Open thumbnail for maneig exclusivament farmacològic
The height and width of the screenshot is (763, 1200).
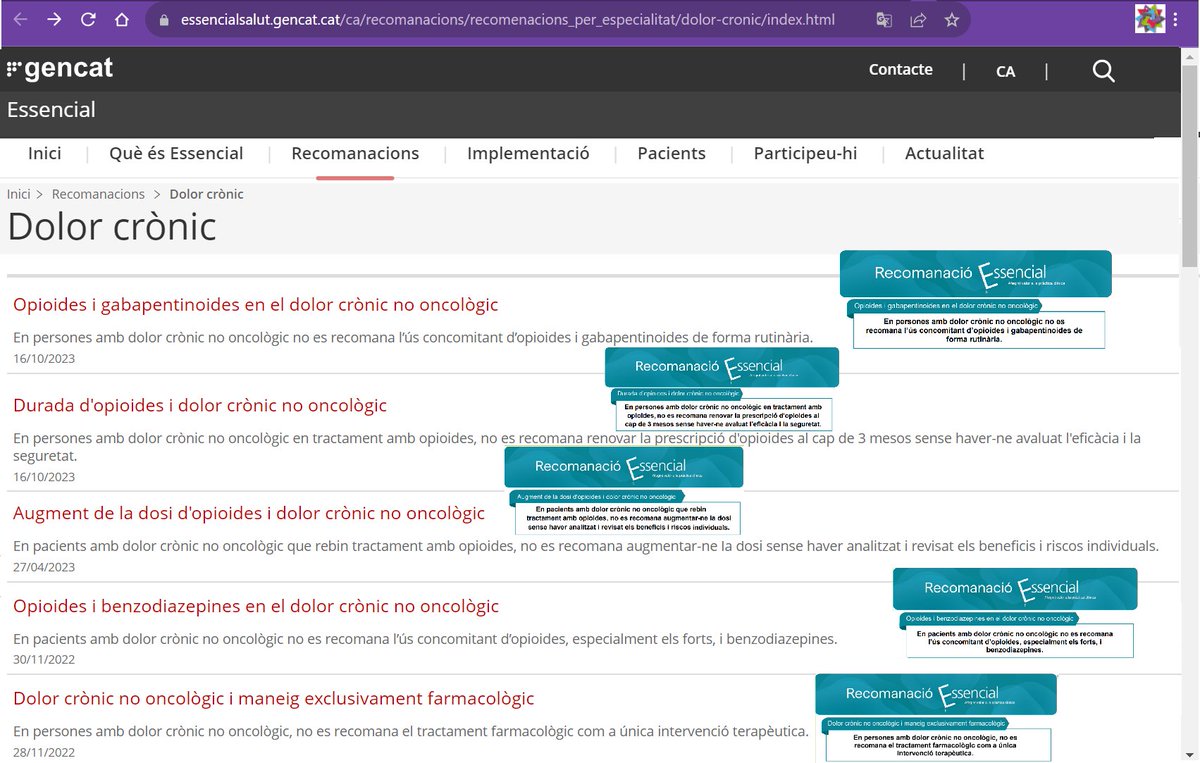click(936, 717)
